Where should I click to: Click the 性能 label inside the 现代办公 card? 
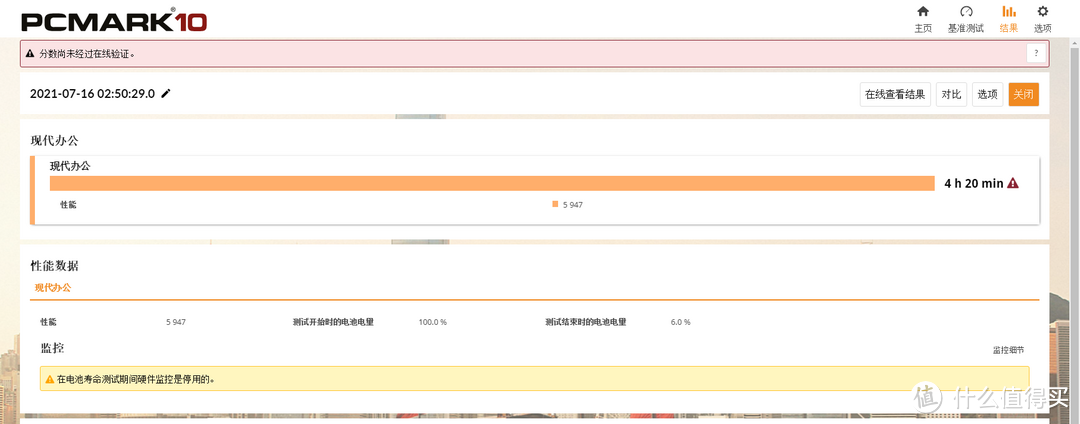click(x=68, y=204)
